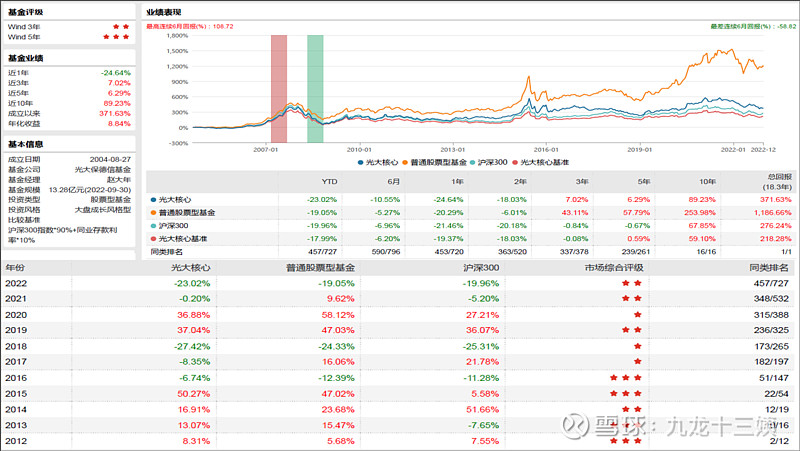The width and height of the screenshot is (800, 451).
Task: Click the 最高连续6月回报 108.72 label
Action: [190, 27]
